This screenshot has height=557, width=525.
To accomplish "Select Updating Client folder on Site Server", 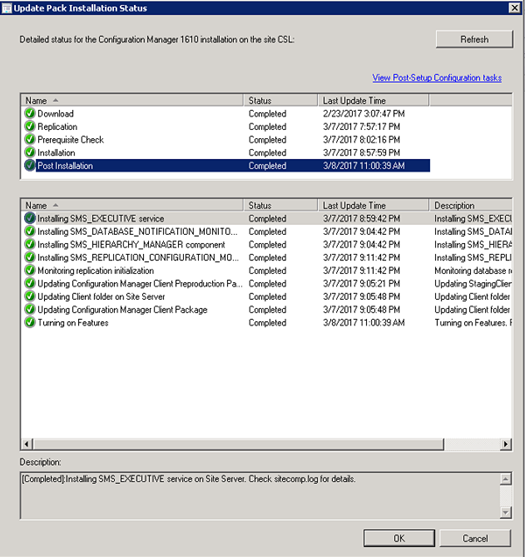I will [x=266, y=296].
